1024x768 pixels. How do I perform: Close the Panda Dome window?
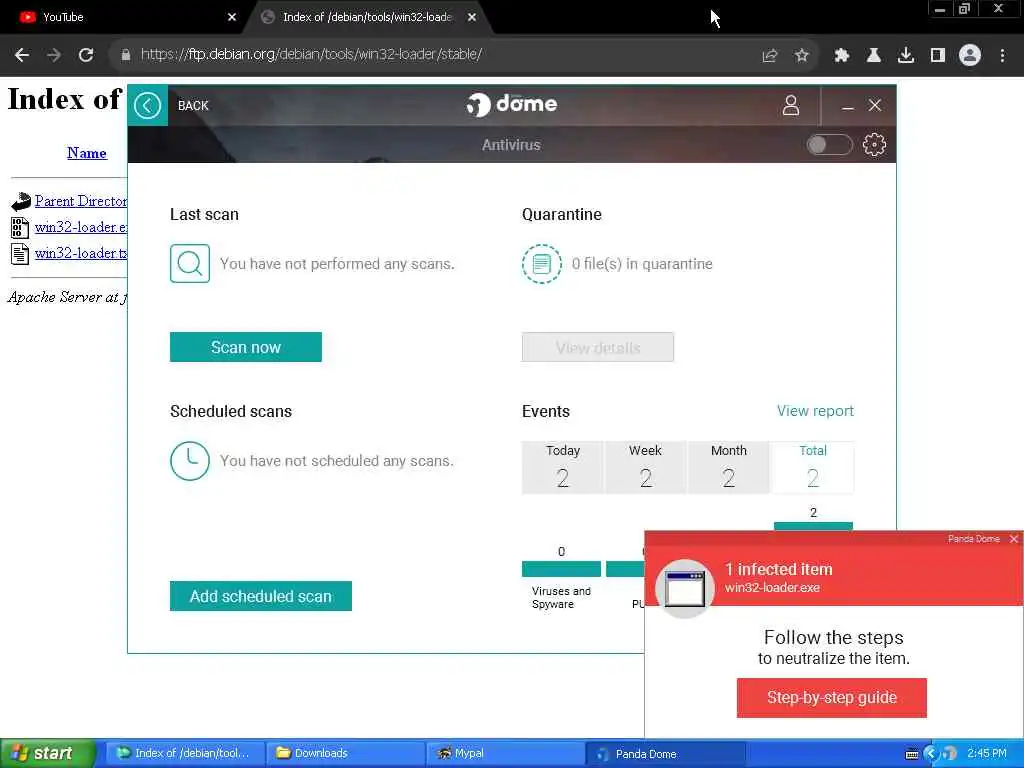click(875, 105)
